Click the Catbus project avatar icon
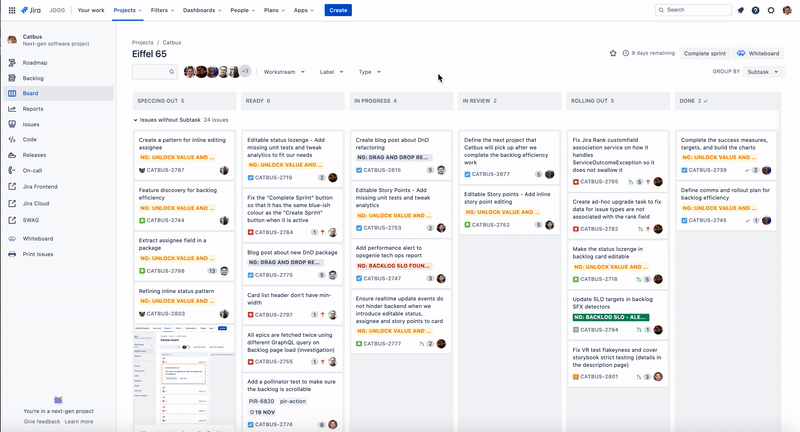The height and width of the screenshot is (432, 800). pyautogui.click(x=12, y=40)
